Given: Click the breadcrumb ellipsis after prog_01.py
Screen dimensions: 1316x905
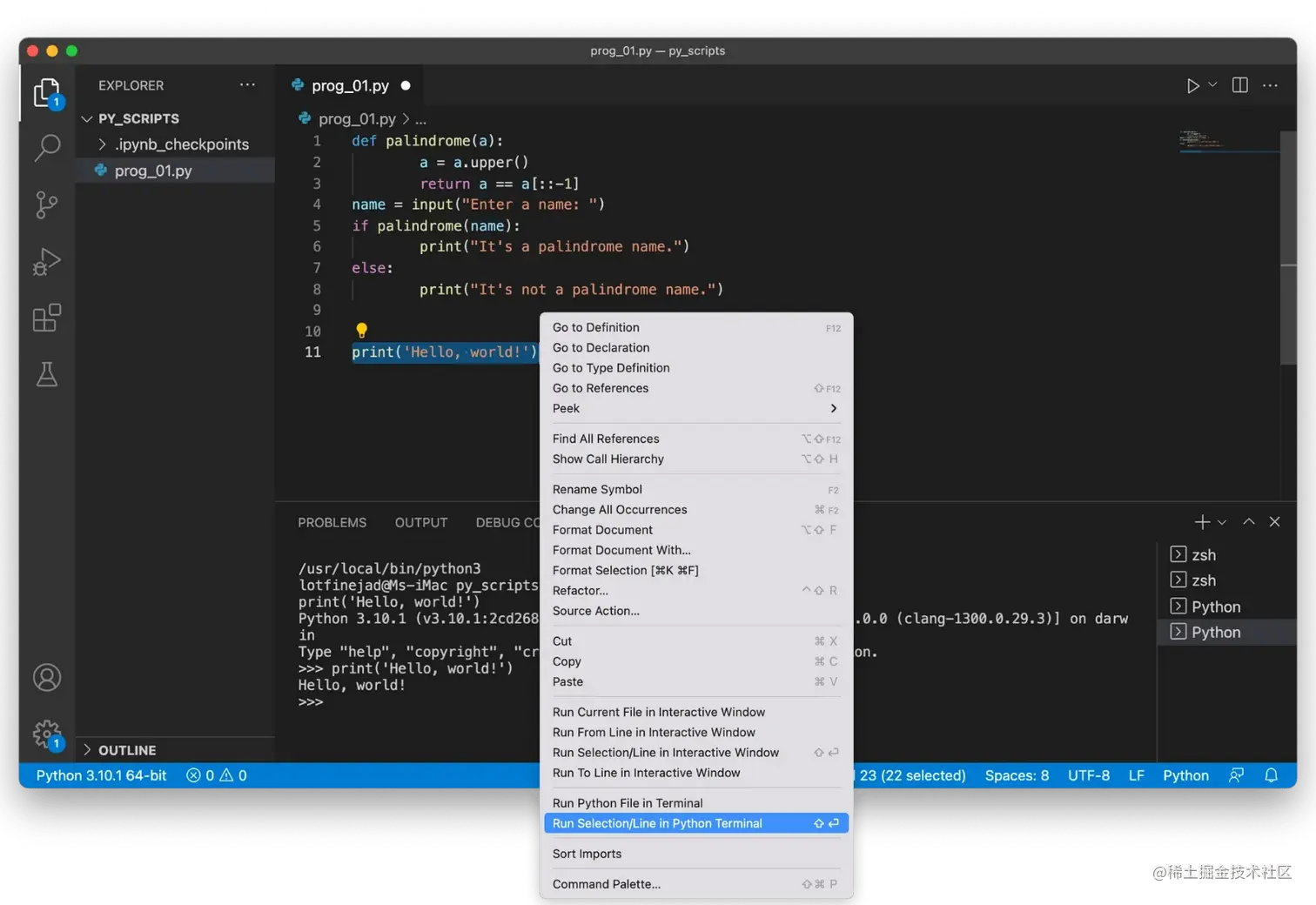Looking at the screenshot, I should (421, 119).
